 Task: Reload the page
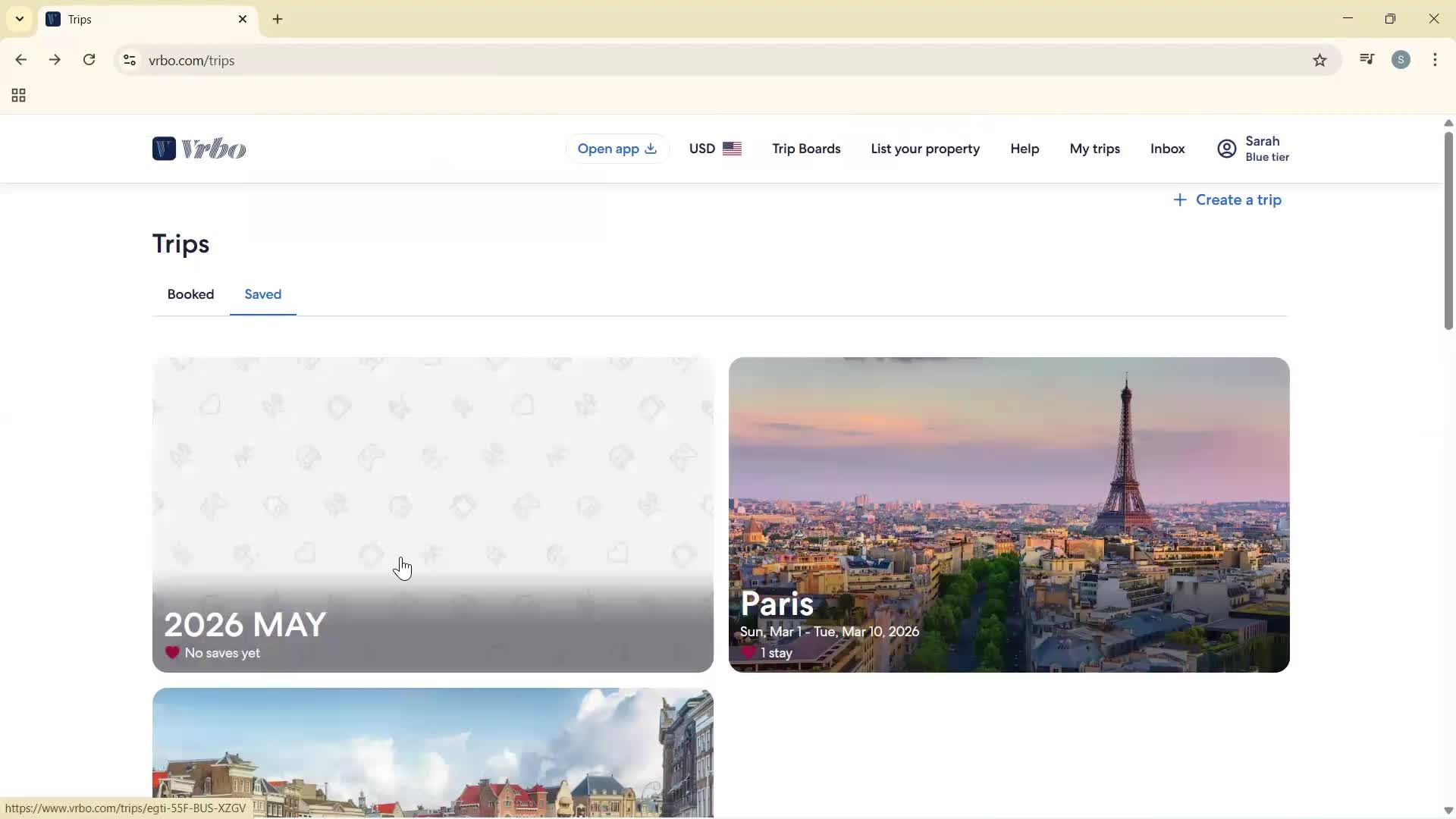(x=89, y=60)
